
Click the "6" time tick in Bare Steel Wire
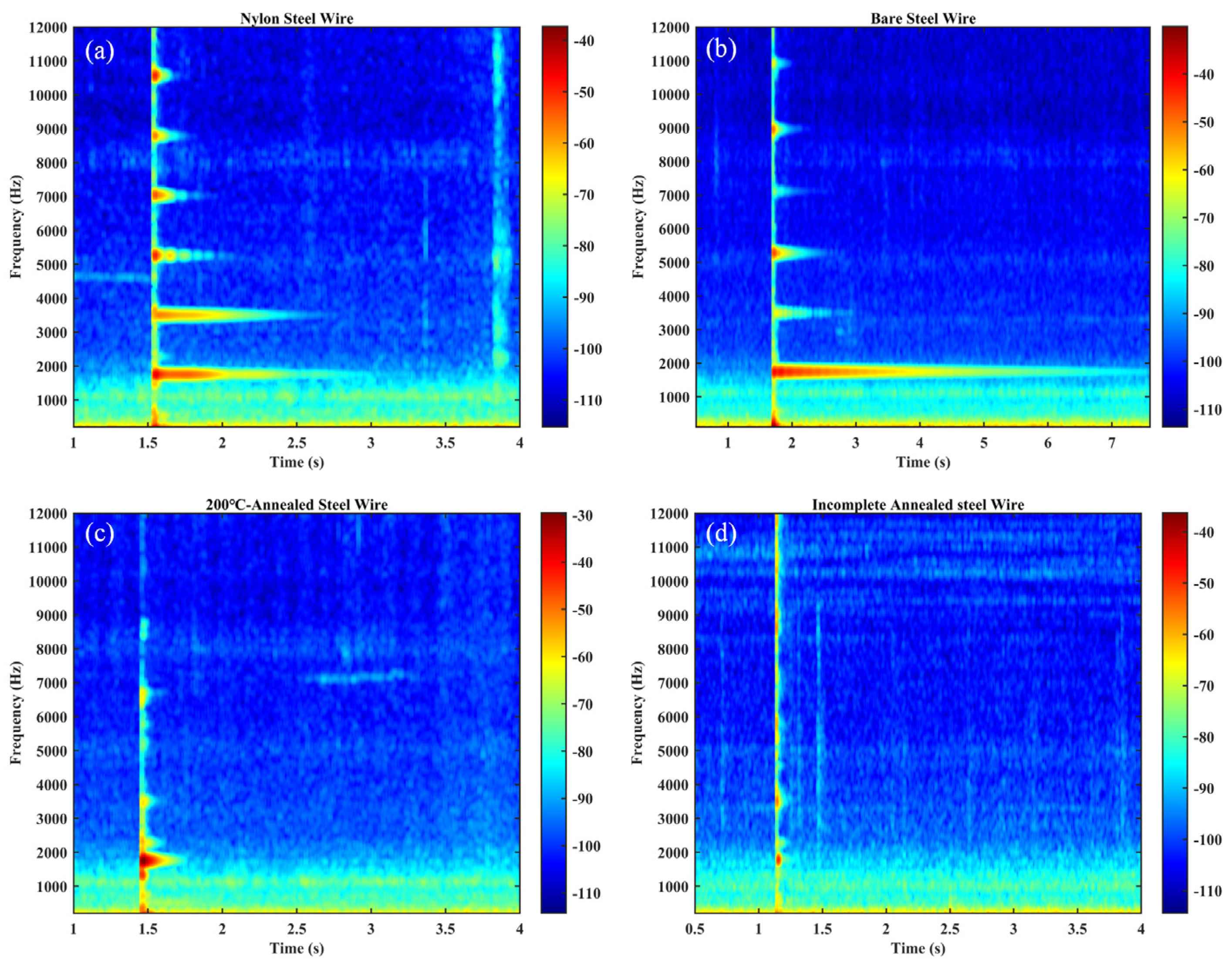click(1047, 443)
